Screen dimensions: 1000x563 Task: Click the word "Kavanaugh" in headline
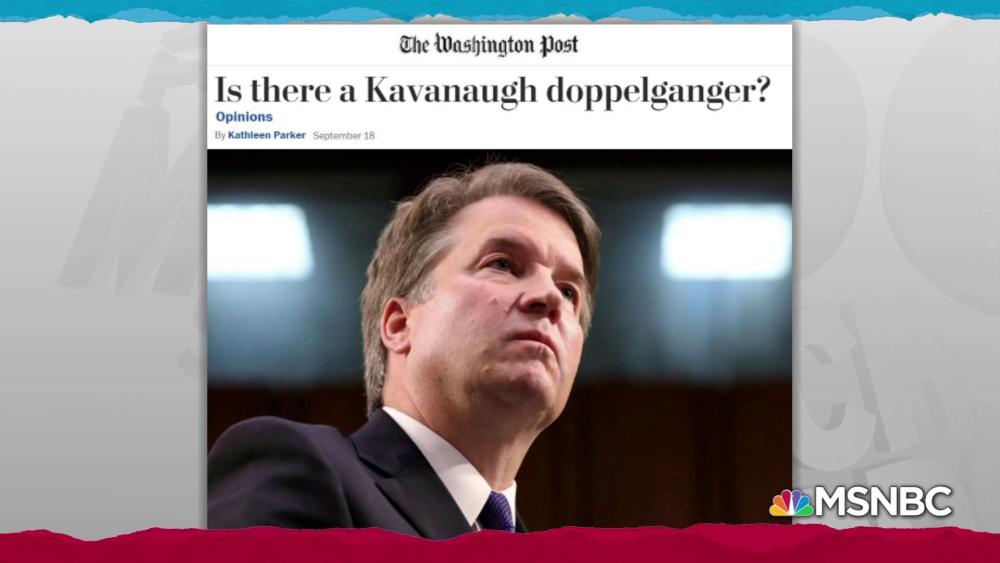451,90
